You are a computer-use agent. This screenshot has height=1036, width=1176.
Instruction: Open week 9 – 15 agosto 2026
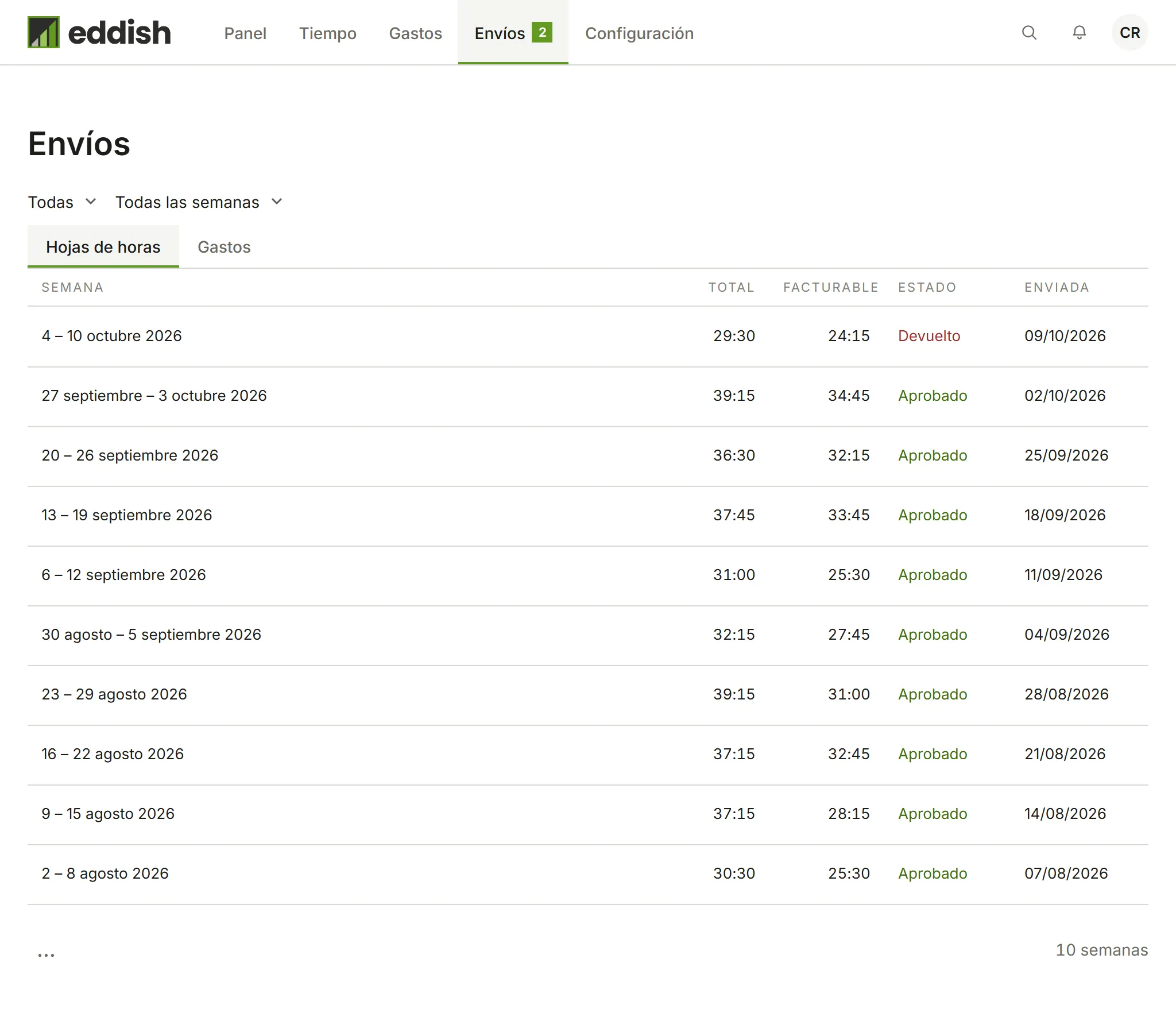tap(587, 815)
